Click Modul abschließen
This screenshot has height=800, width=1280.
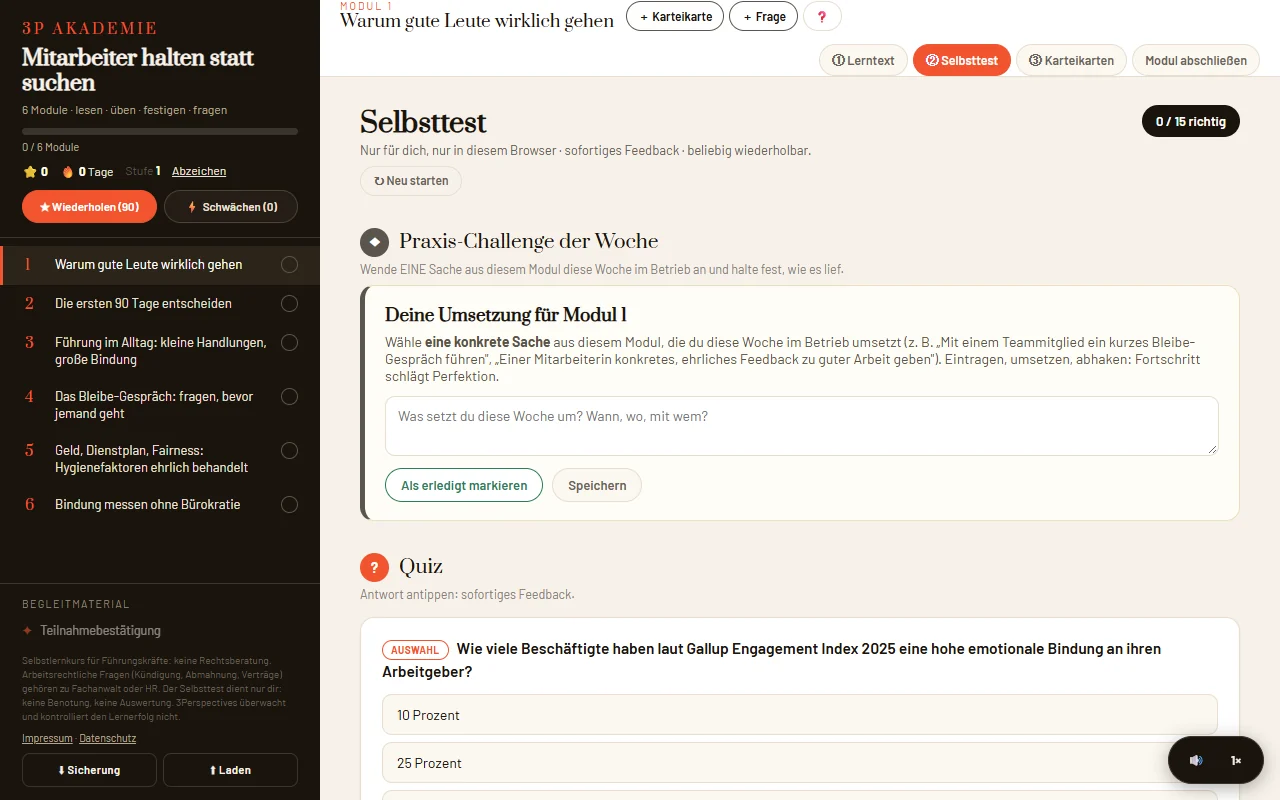click(x=1196, y=60)
